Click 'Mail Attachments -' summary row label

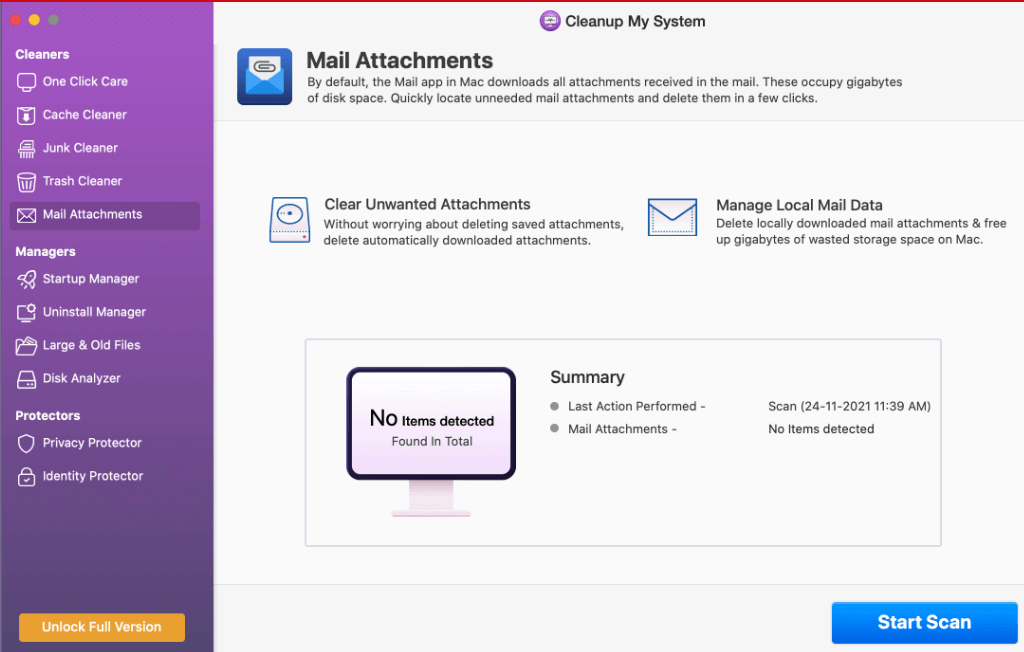tap(622, 429)
